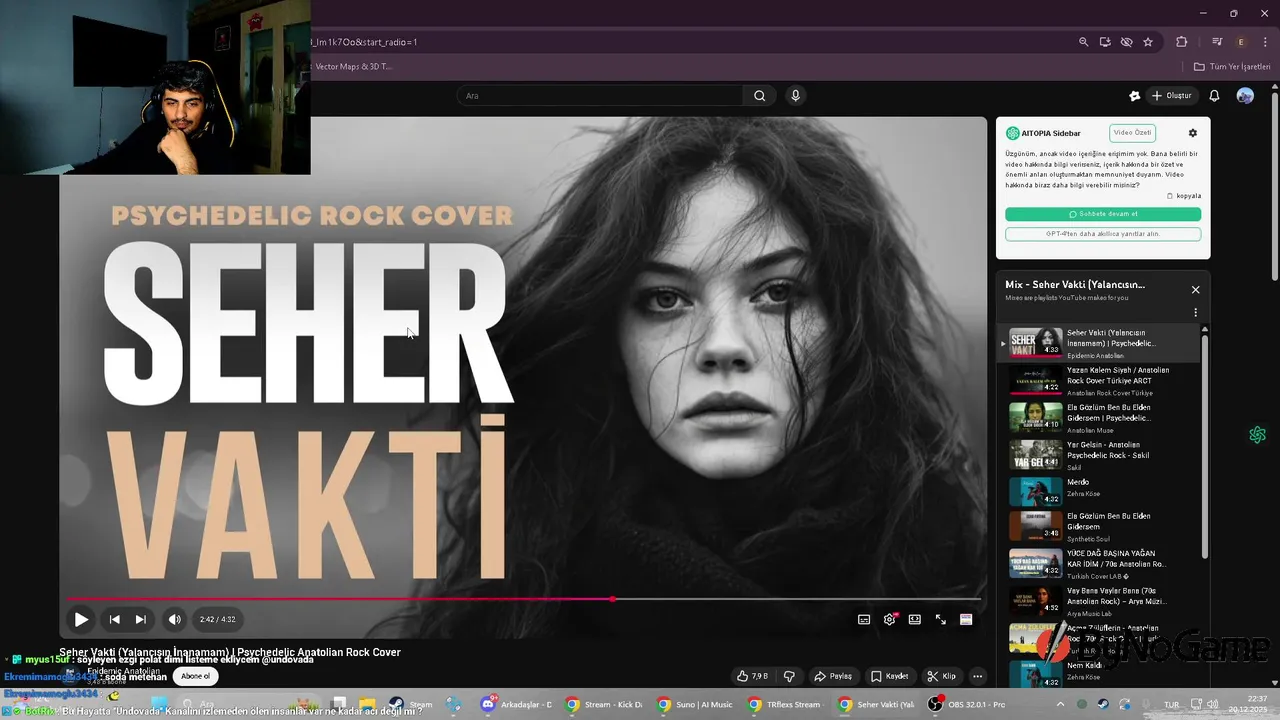Click Paylaş share button
The height and width of the screenshot is (720, 1280).
pos(832,676)
